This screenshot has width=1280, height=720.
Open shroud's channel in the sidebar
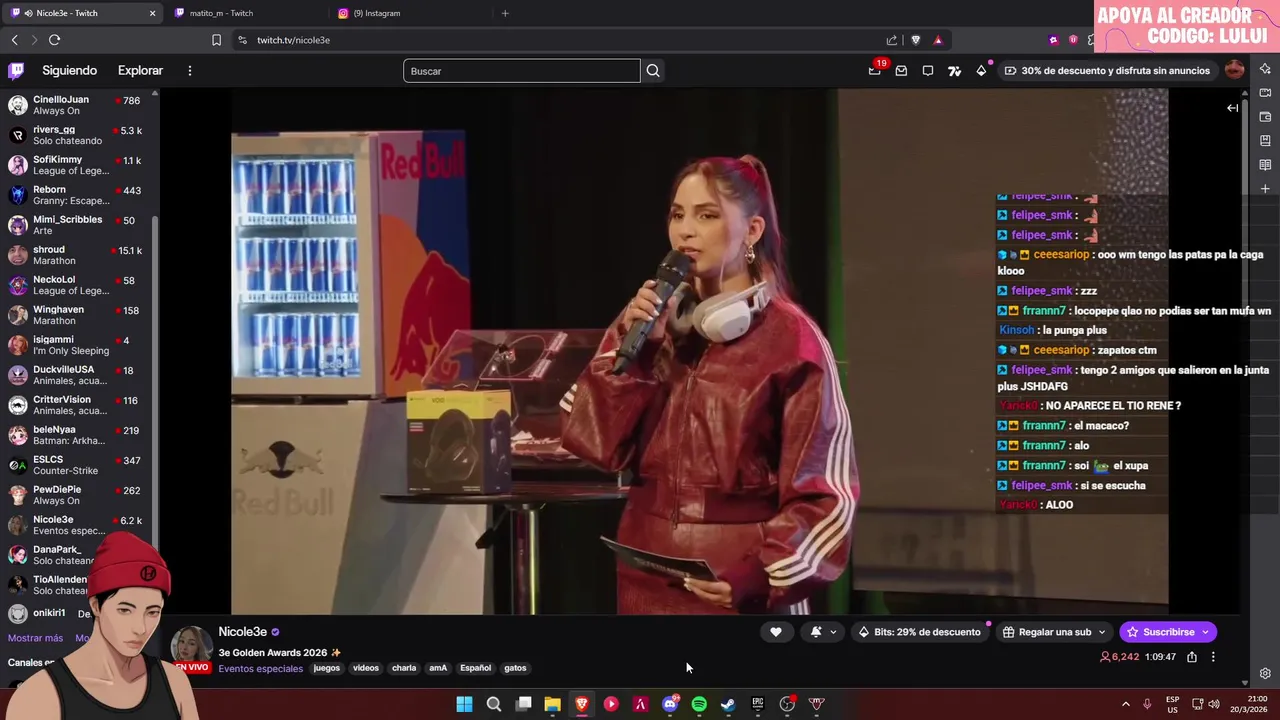click(x=77, y=255)
